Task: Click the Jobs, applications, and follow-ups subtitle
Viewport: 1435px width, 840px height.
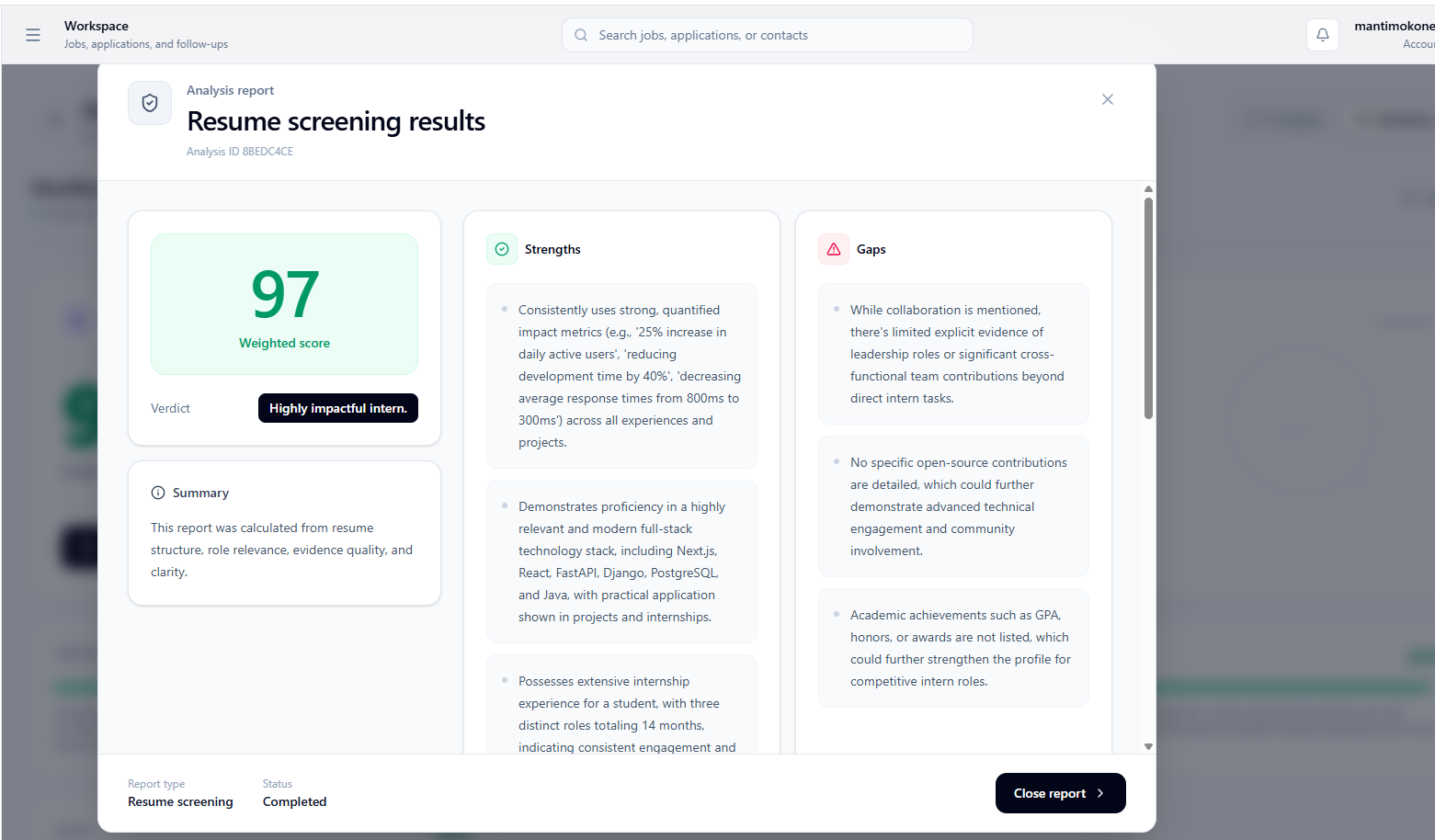Action: 146,44
